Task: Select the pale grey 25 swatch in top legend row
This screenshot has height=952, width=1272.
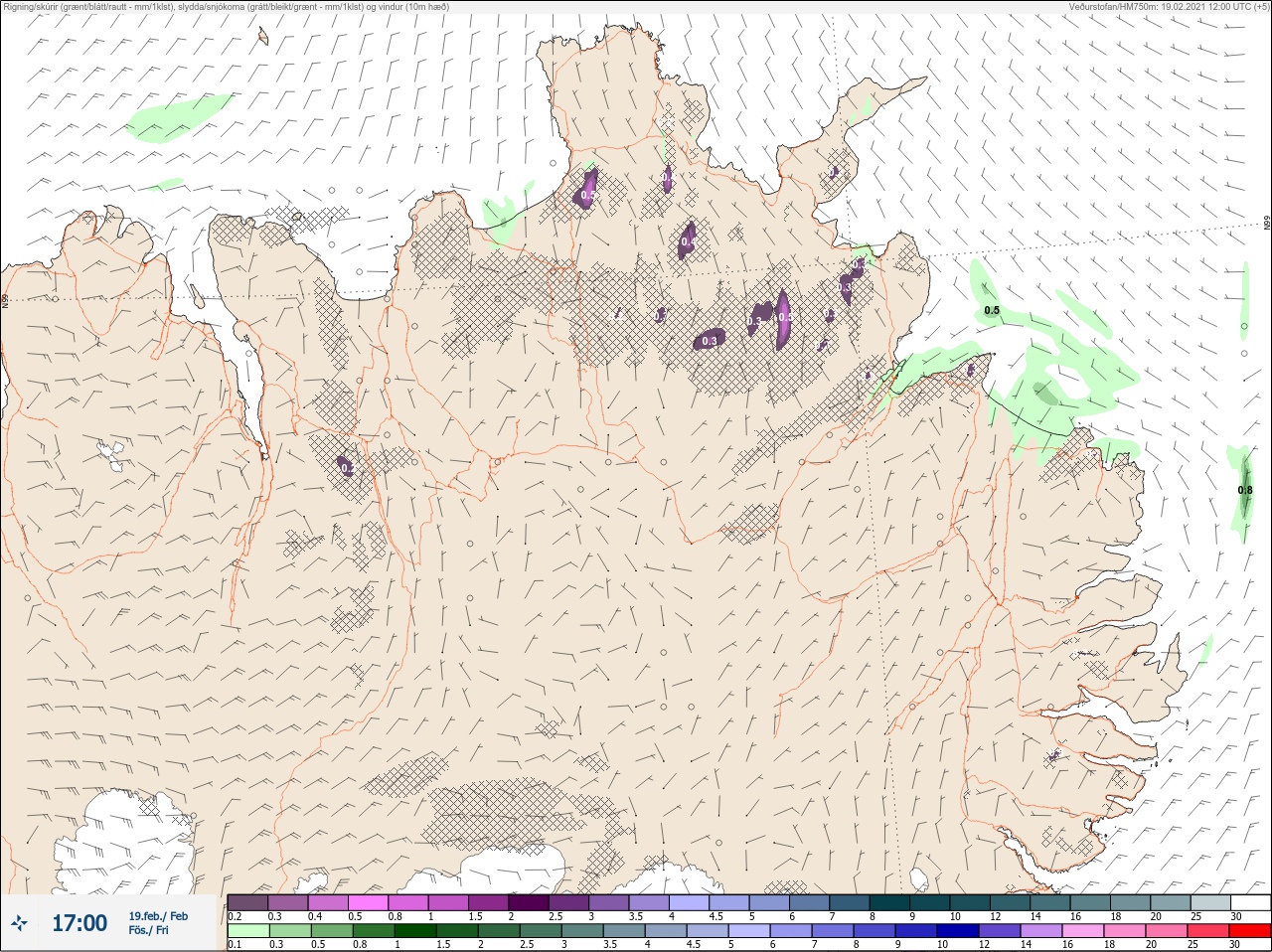Action: point(1211,902)
